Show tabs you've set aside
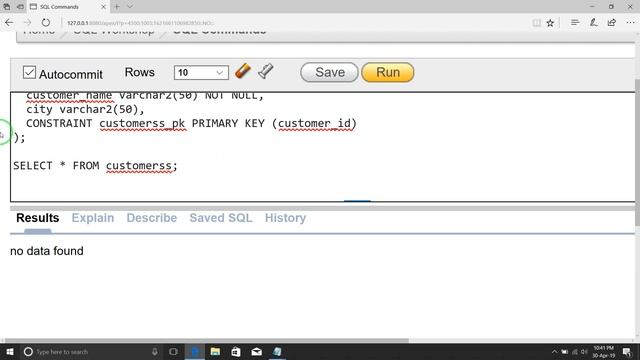Image resolution: width=640 pixels, height=360 pixels. [x=7, y=7]
